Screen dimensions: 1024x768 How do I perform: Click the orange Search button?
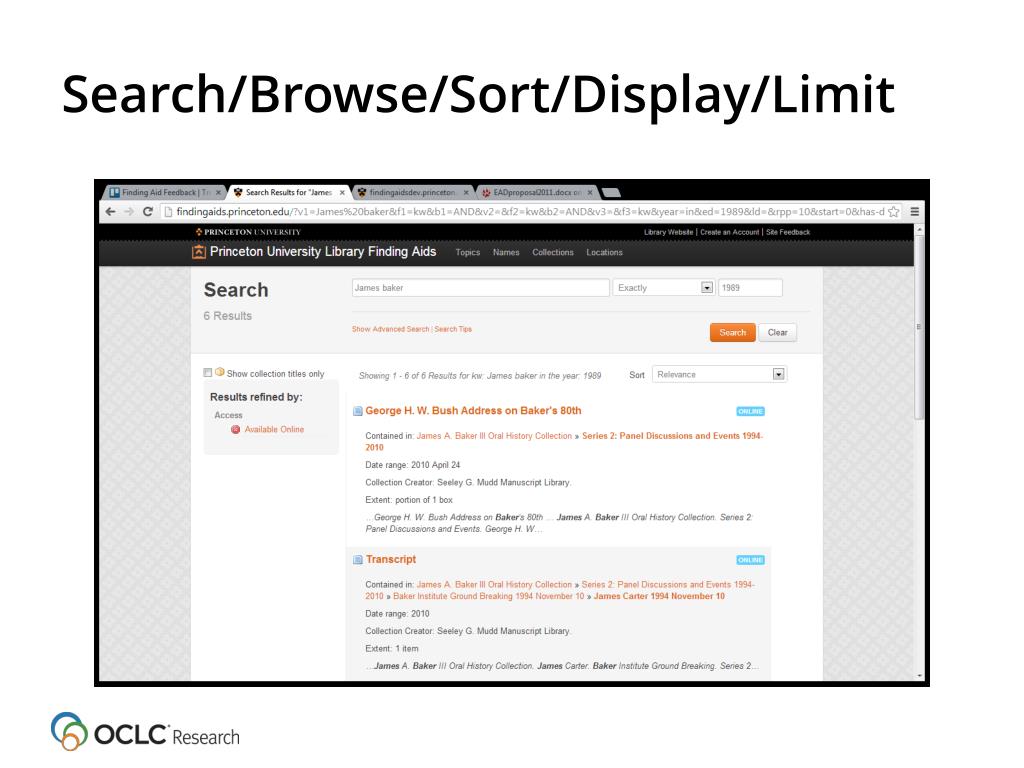(733, 332)
